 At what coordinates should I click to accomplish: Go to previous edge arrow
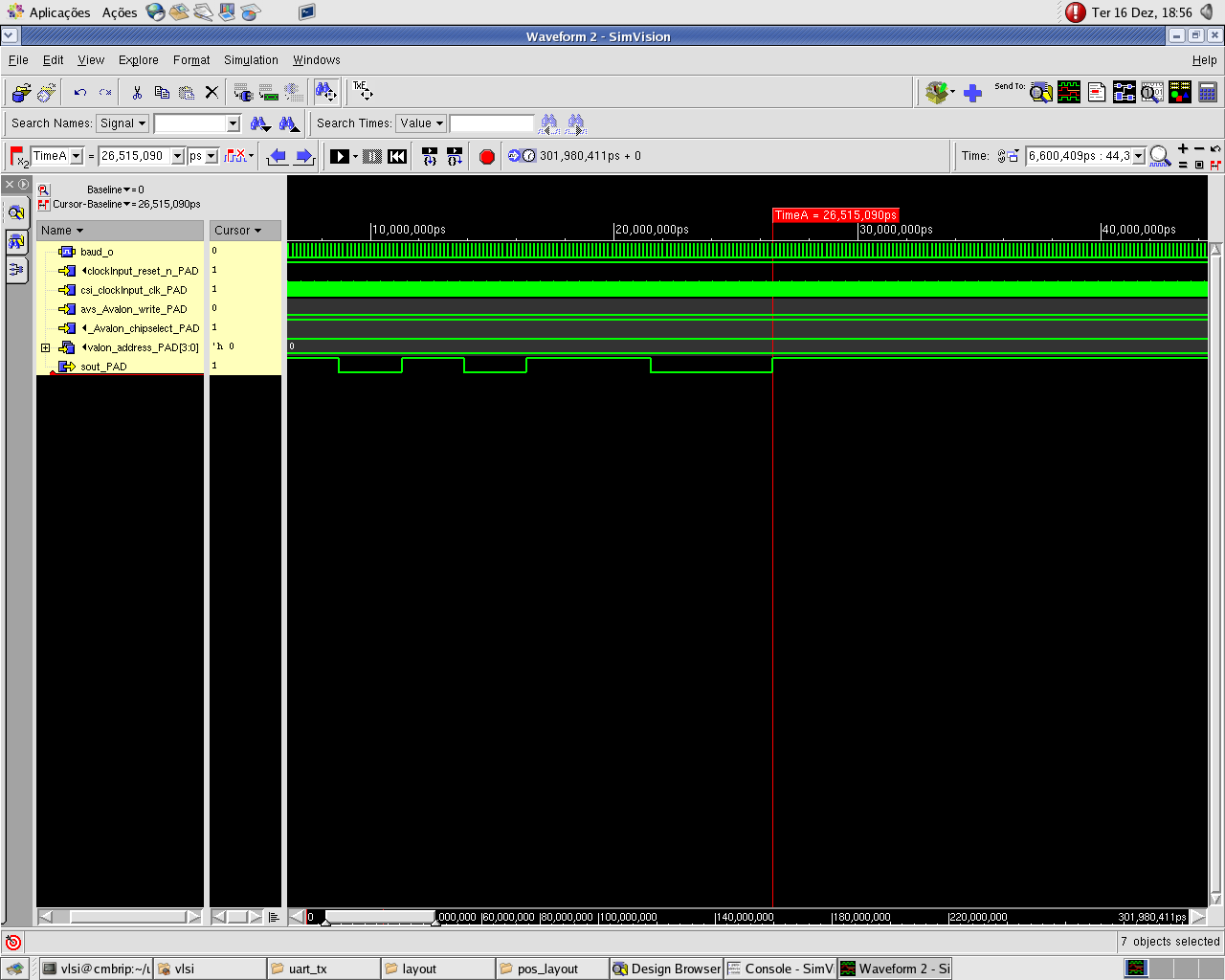[x=278, y=156]
